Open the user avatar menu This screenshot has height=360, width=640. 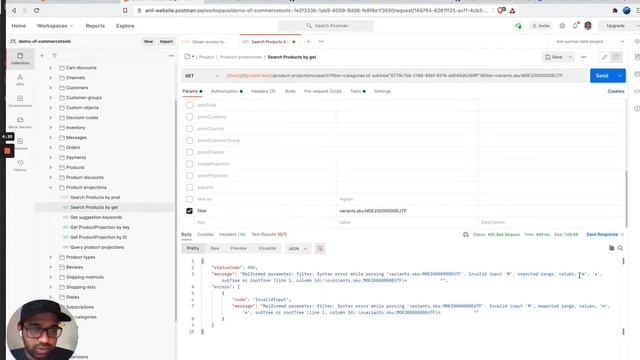588,26
